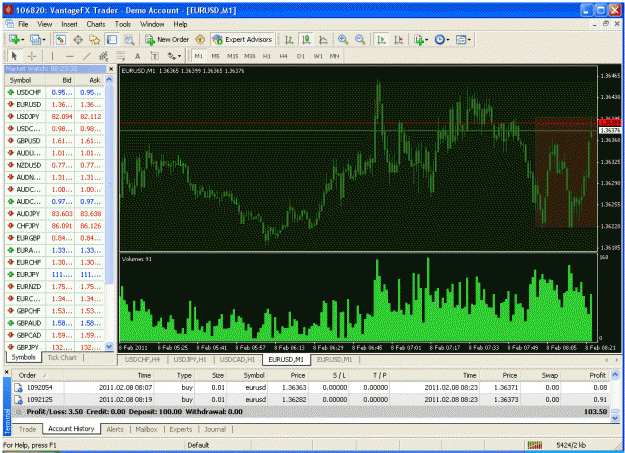This screenshot has height=453, width=625.
Task: Select the Text Label 'T' tool
Action: pyautogui.click(x=154, y=56)
